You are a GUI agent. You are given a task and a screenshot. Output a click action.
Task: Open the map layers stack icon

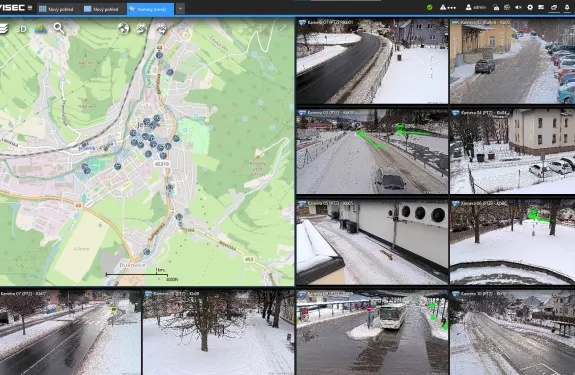point(3,29)
